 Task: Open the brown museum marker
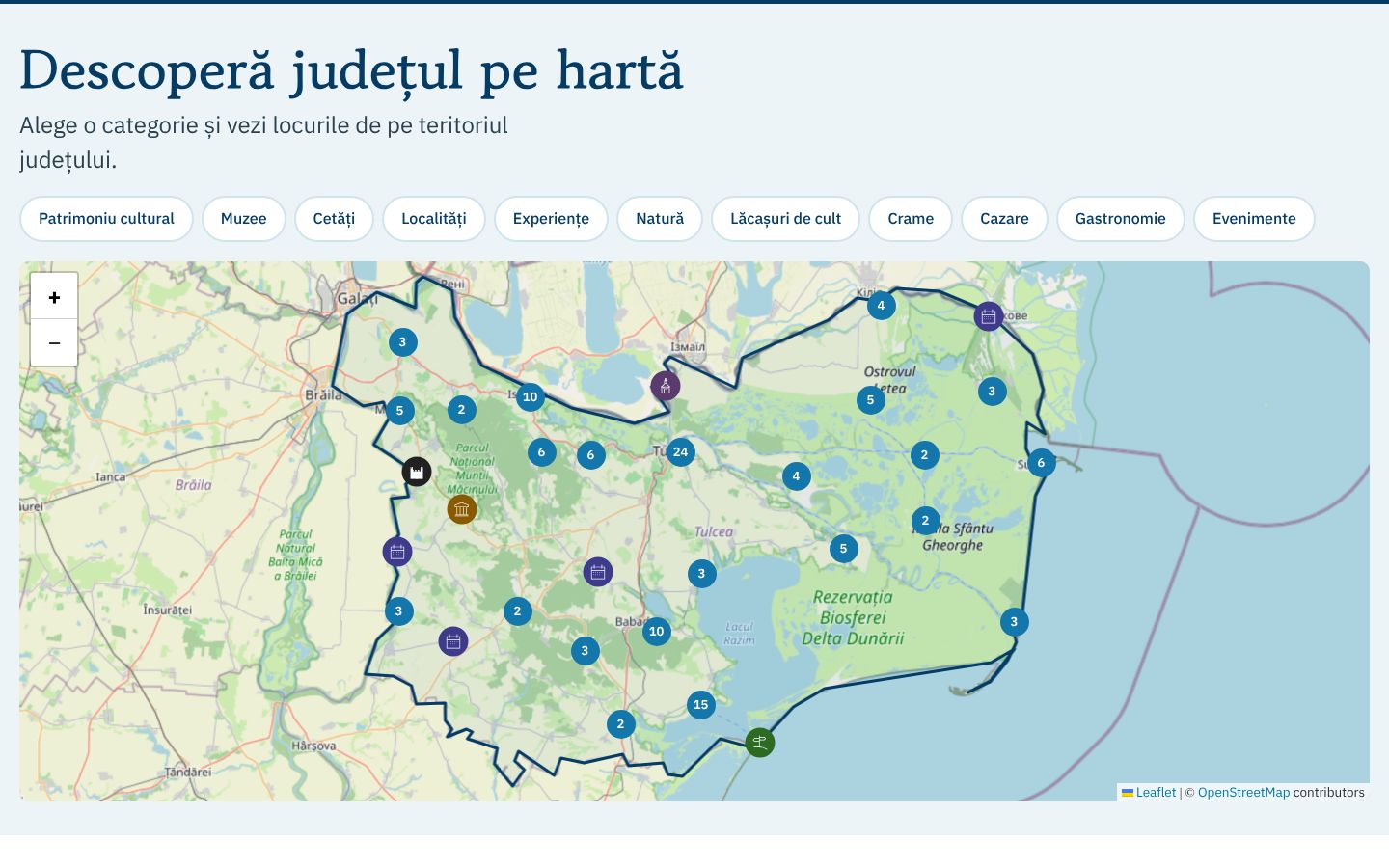[x=462, y=509]
